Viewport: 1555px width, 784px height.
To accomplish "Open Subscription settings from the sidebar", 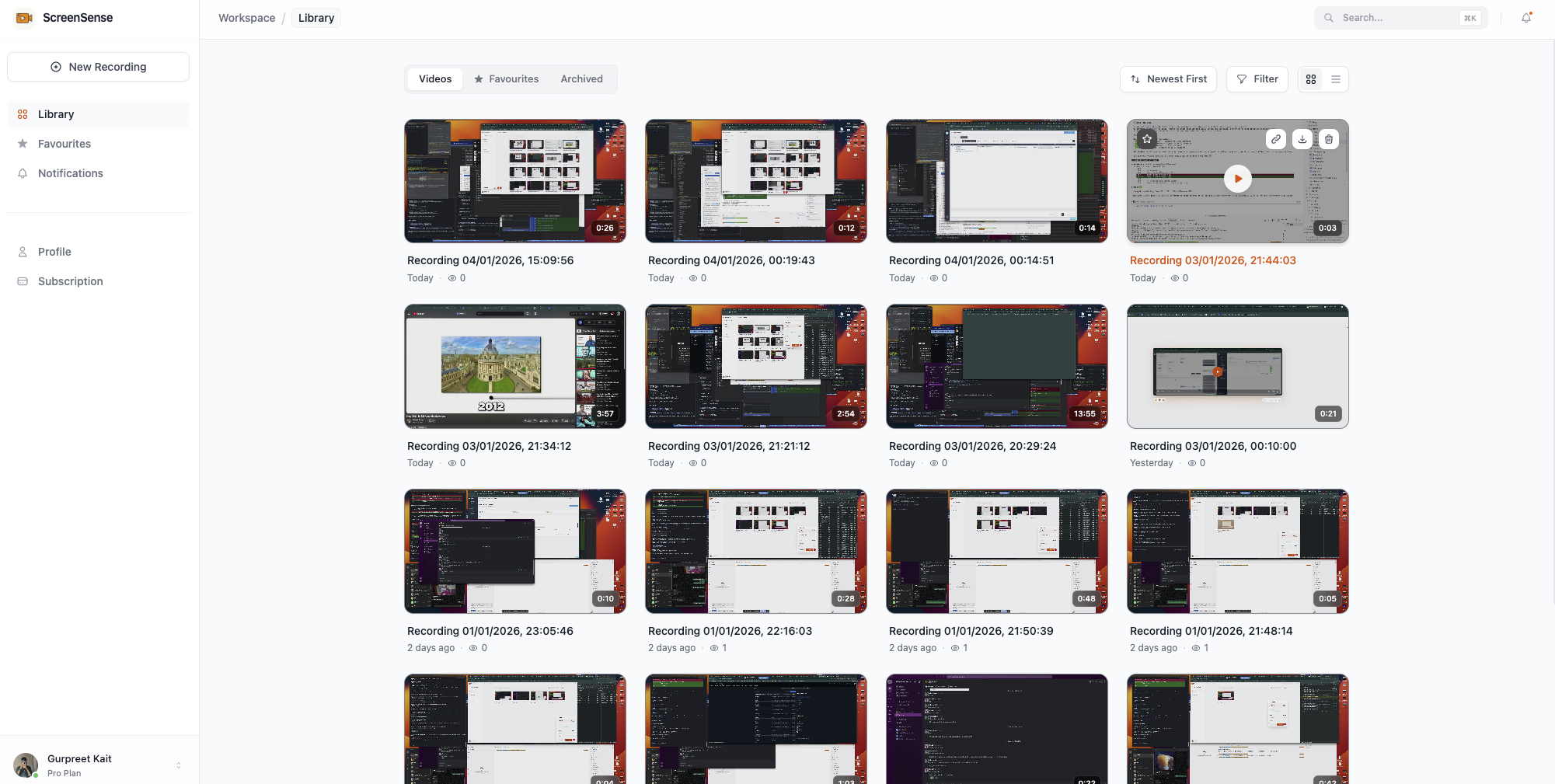I will (x=70, y=281).
